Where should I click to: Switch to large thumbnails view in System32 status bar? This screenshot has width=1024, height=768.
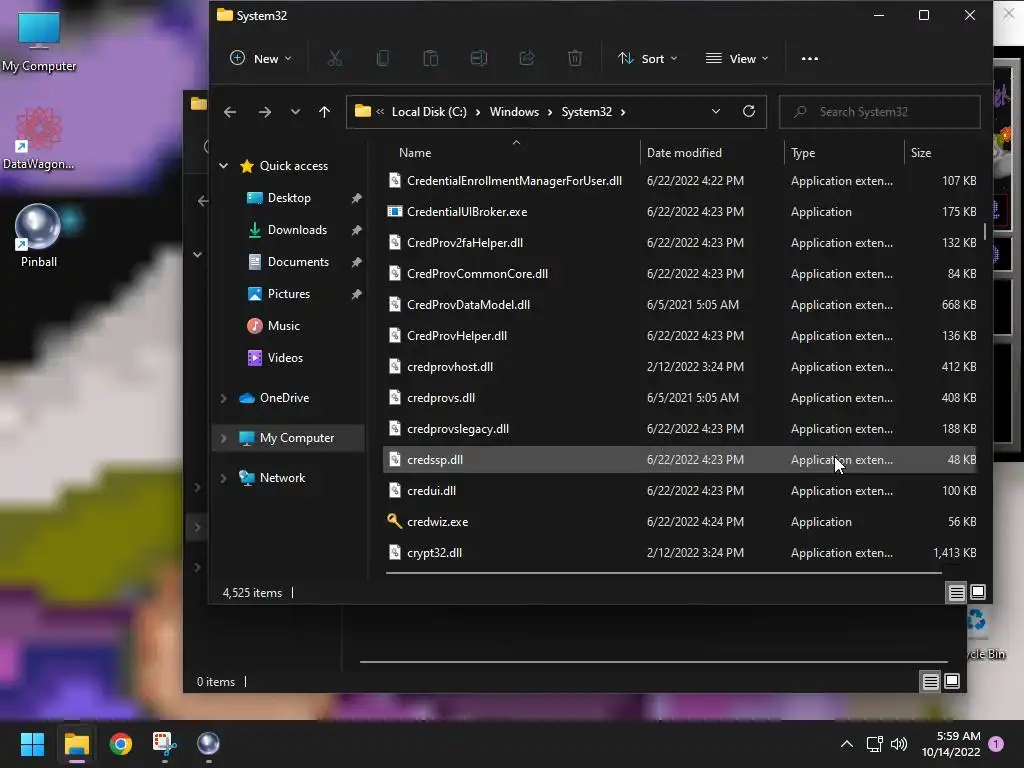pos(978,592)
